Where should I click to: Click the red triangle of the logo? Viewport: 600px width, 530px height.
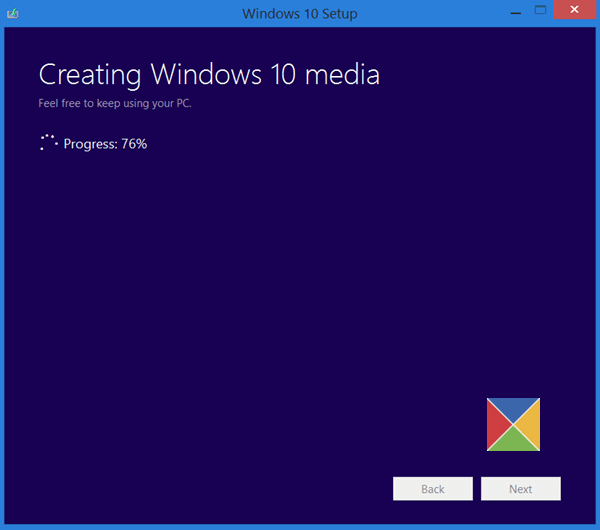tap(496, 424)
